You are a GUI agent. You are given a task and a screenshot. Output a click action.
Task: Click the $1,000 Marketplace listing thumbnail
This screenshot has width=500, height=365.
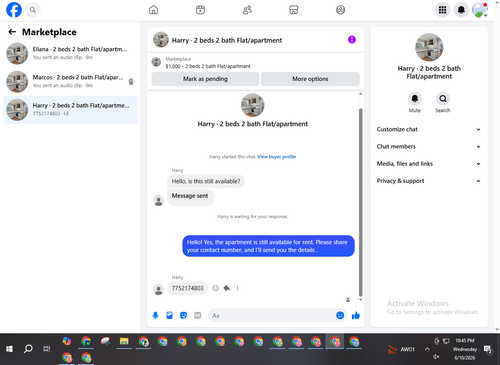point(156,62)
